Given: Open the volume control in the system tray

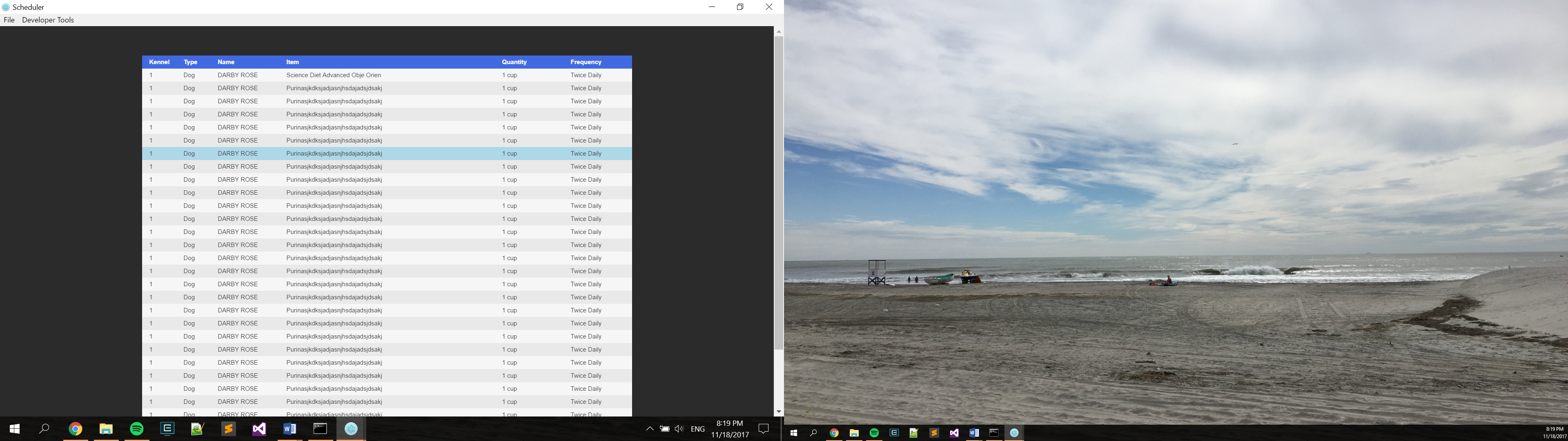Looking at the screenshot, I should tap(679, 429).
